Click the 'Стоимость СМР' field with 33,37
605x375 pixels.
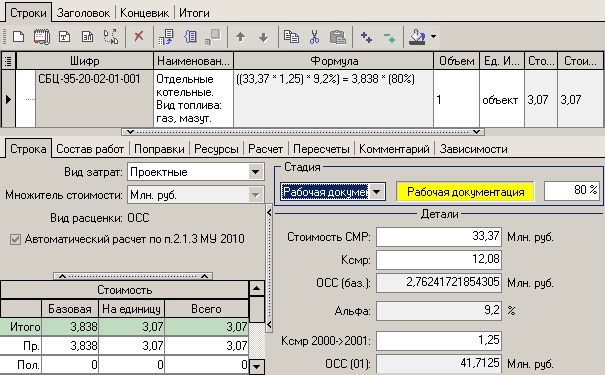click(439, 236)
